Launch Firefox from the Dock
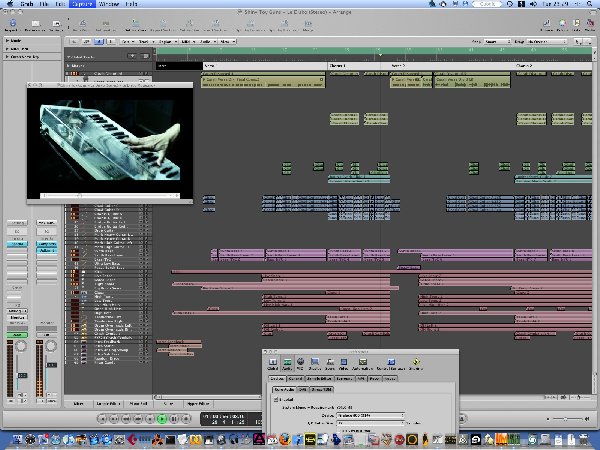 click(283, 439)
